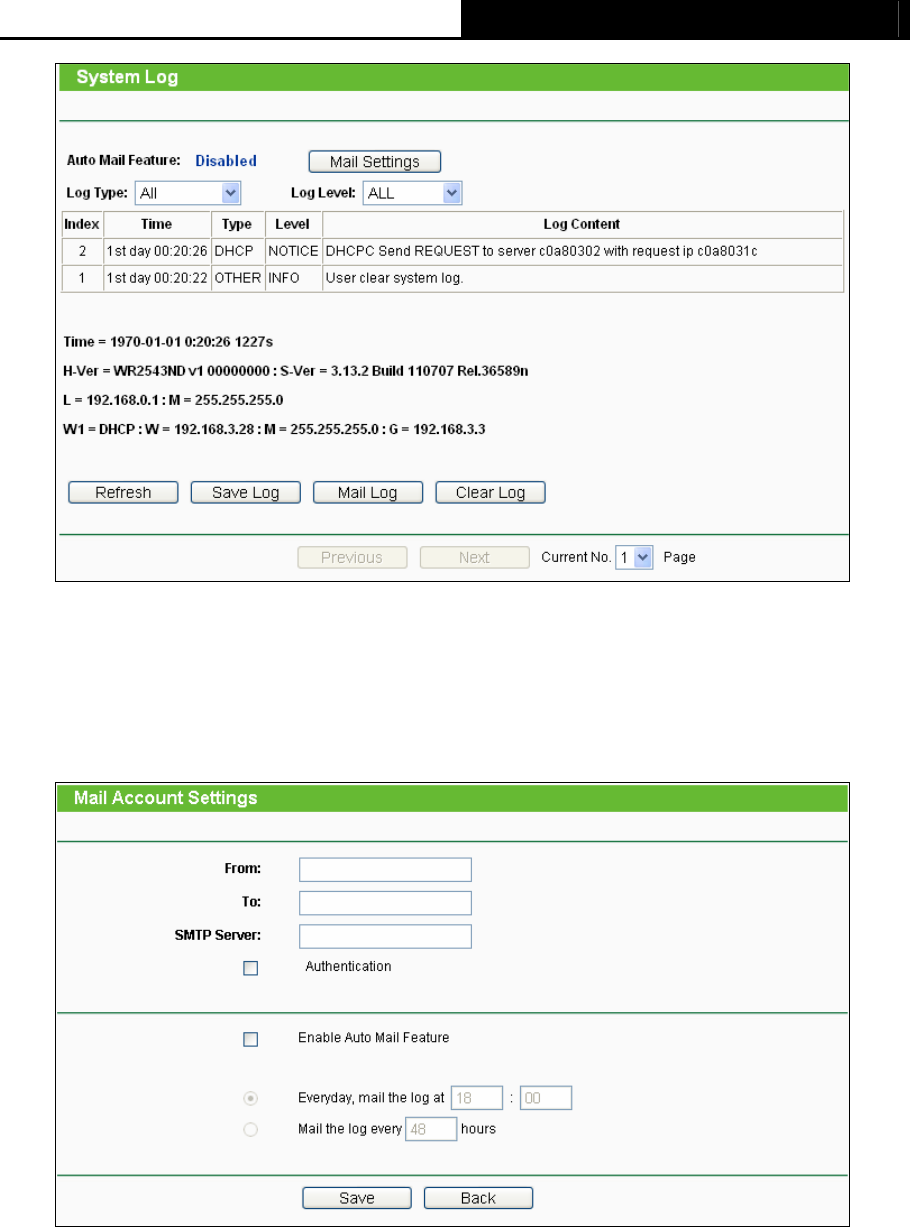Click the Next page button
Screen dimensions: 910x1227
474,557
